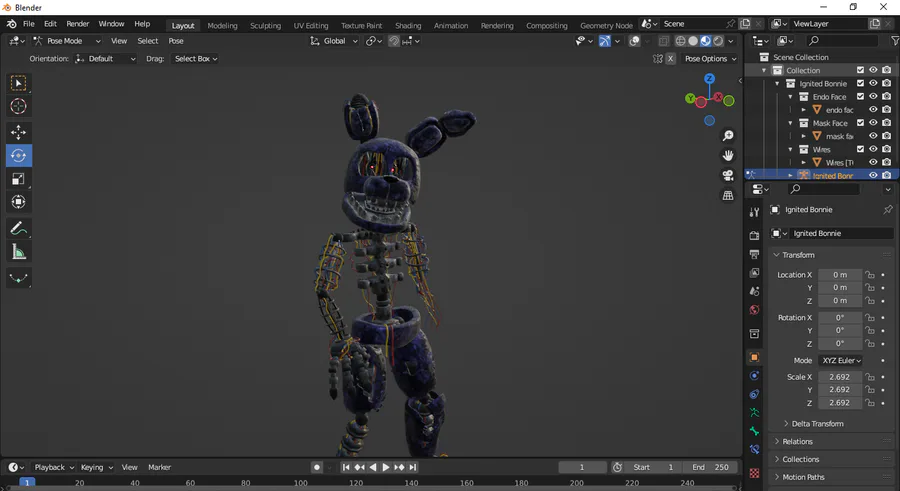Select the Select Box tool
Screen dimensions: 900x491
[x=18, y=84]
